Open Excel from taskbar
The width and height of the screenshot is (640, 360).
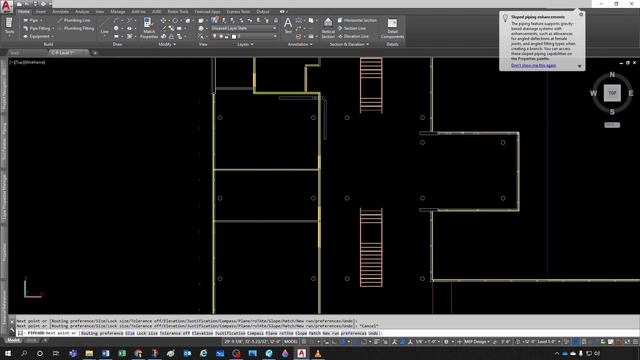[x=122, y=353]
